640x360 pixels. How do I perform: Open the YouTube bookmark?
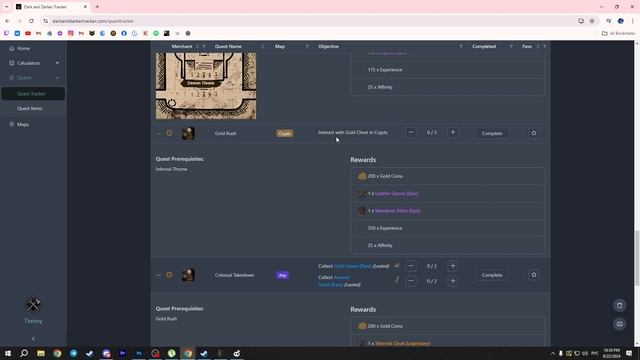click(x=28, y=33)
